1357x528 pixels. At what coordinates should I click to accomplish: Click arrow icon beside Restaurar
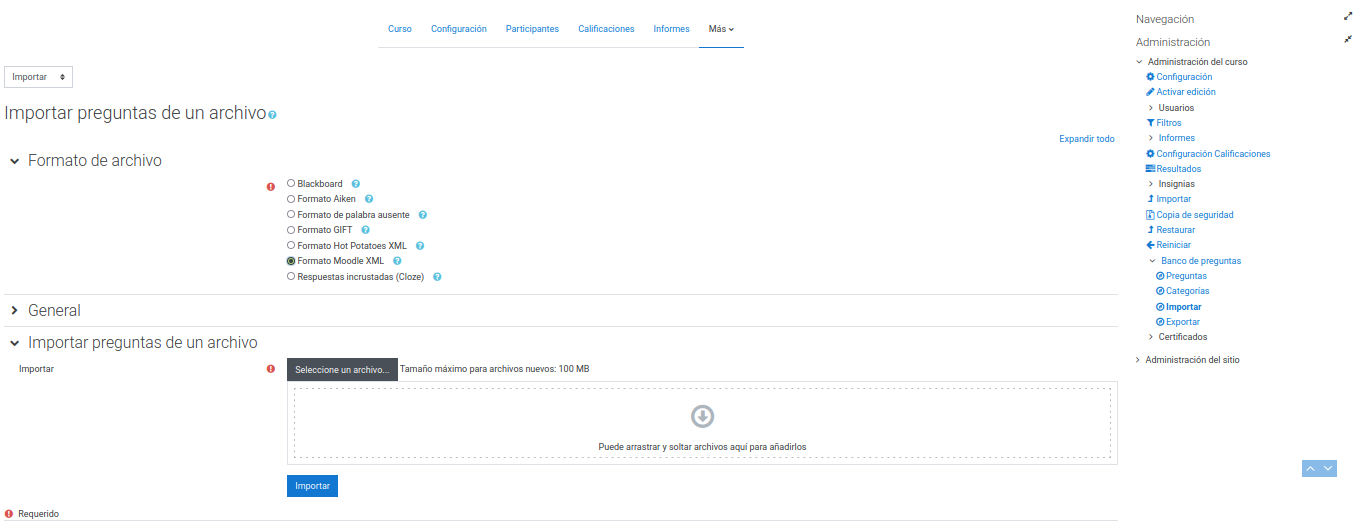click(1150, 230)
